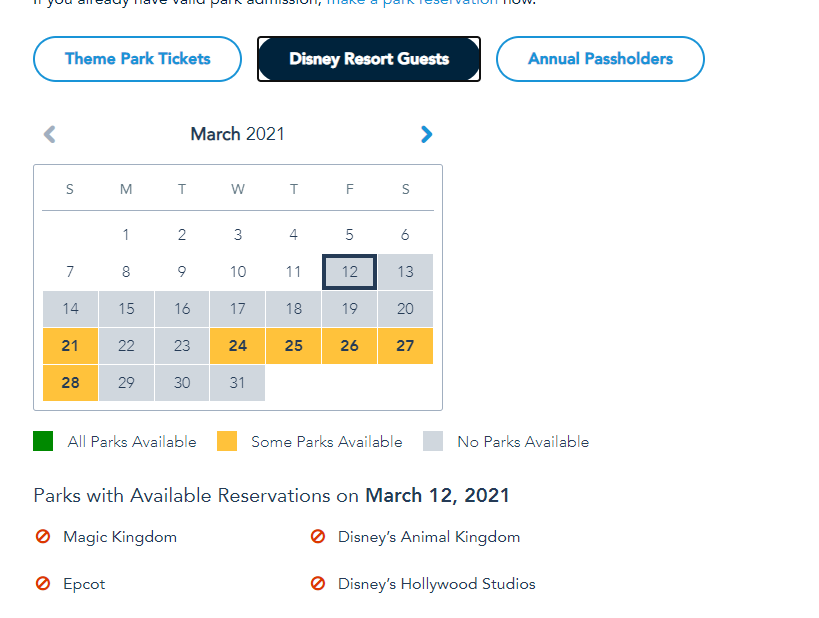Click unavailable icon beside Disney's Animal Kingdom

pyautogui.click(x=318, y=537)
